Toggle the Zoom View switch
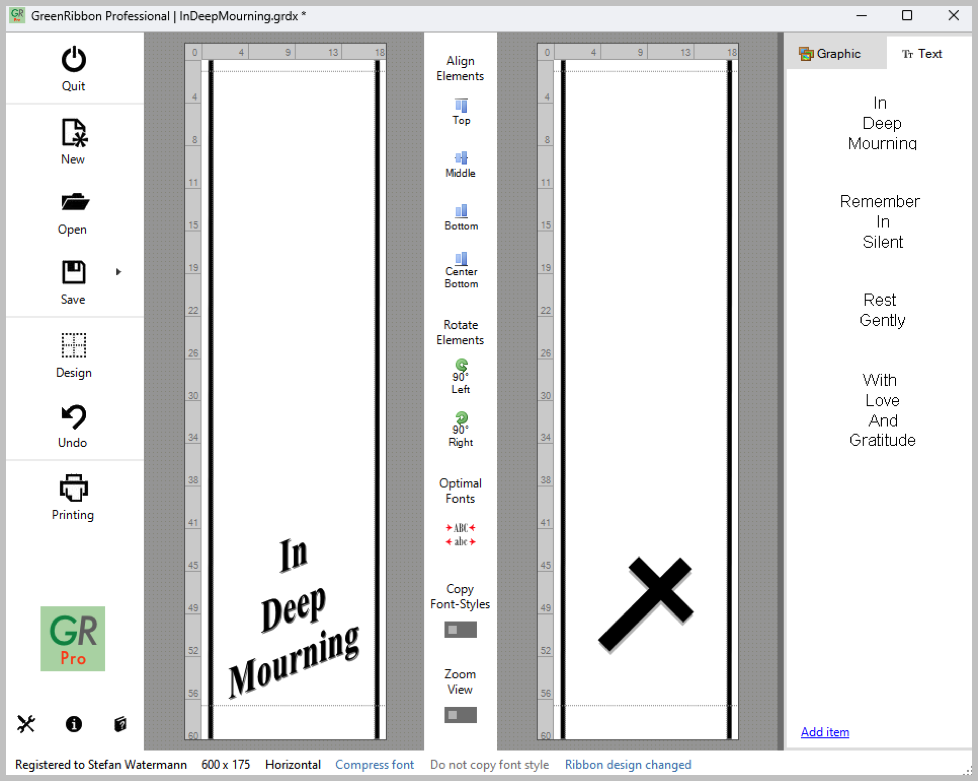 461,715
